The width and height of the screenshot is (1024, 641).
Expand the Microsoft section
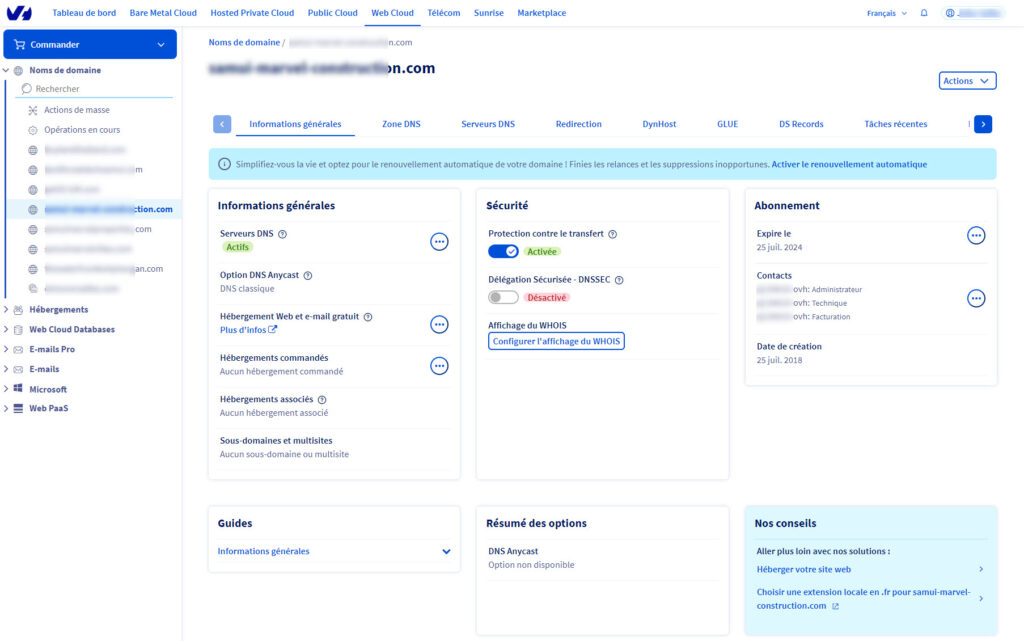pos(6,389)
